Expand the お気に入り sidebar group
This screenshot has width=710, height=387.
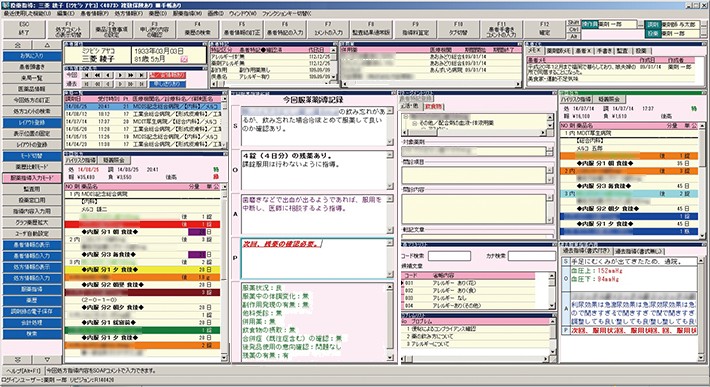point(32,56)
